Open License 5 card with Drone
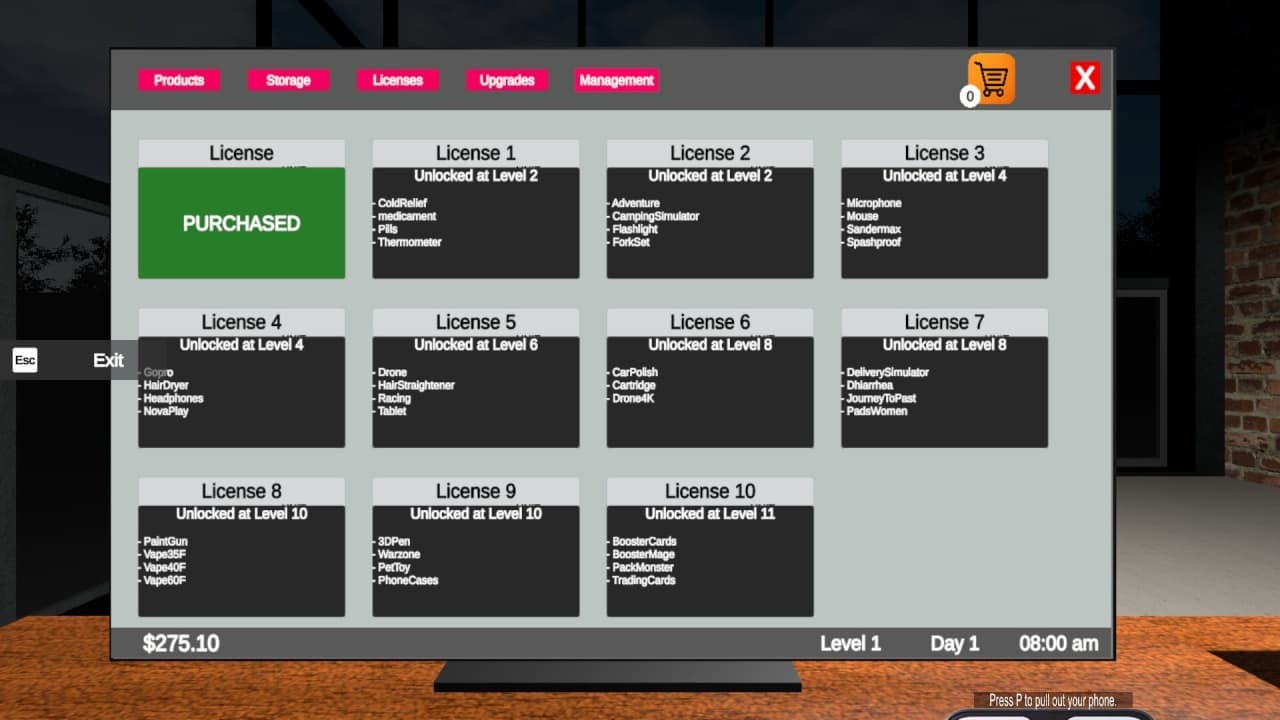Screen dimensions: 1280x720 (x=476, y=392)
